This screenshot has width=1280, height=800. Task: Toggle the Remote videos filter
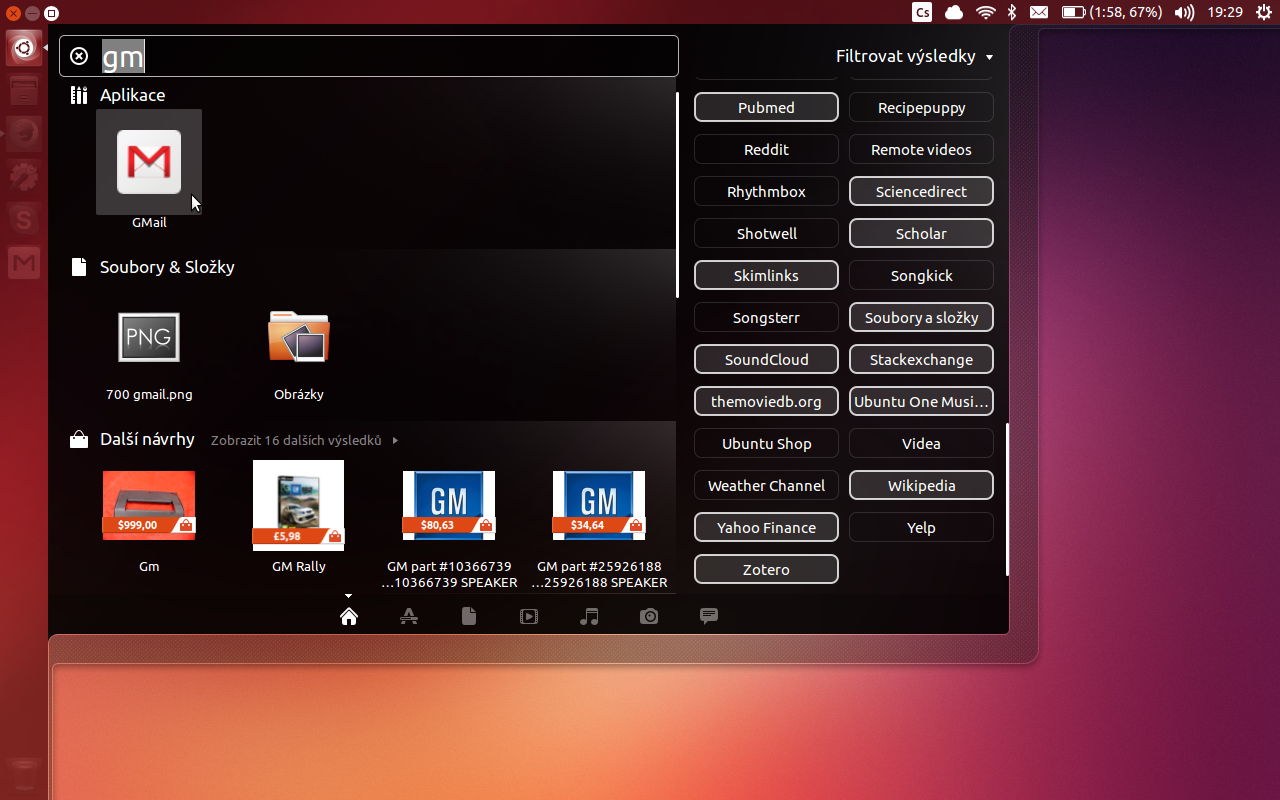pyautogui.click(x=921, y=149)
